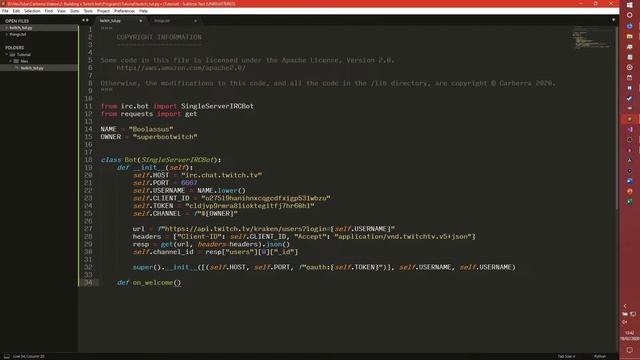Open the Find menu
The height and width of the screenshot is (360, 640).
(49, 11)
